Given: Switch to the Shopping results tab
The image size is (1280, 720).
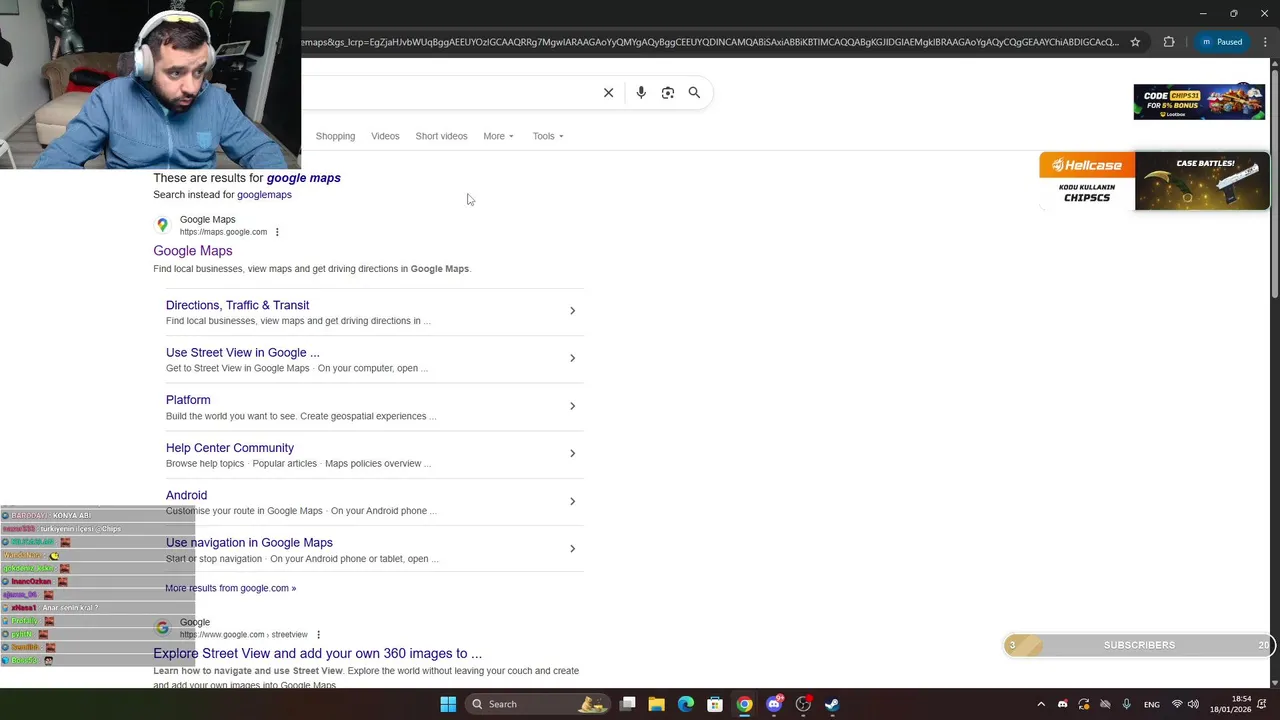Looking at the screenshot, I should (x=335, y=136).
